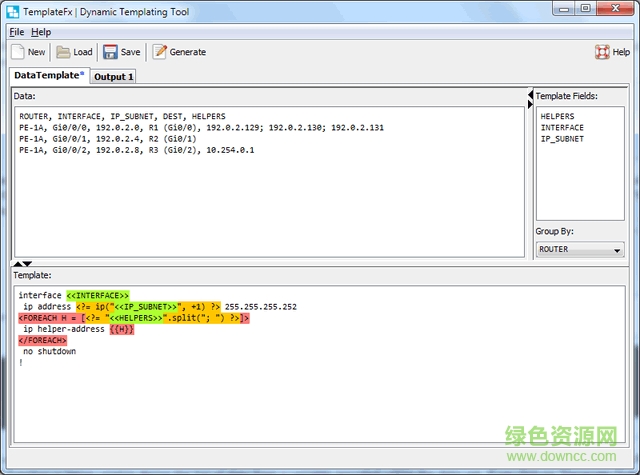Click the exclamation mark line in template
The width and height of the screenshot is (640, 475).
tap(21, 362)
